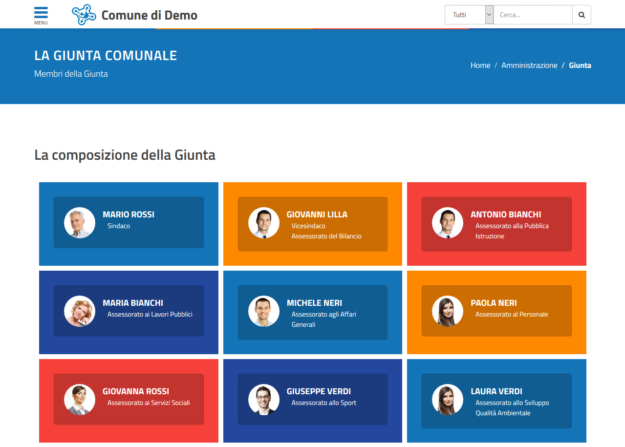Open the Giuseppe Verdi name heading
Viewport: 625px width, 447px height.
tap(318, 391)
